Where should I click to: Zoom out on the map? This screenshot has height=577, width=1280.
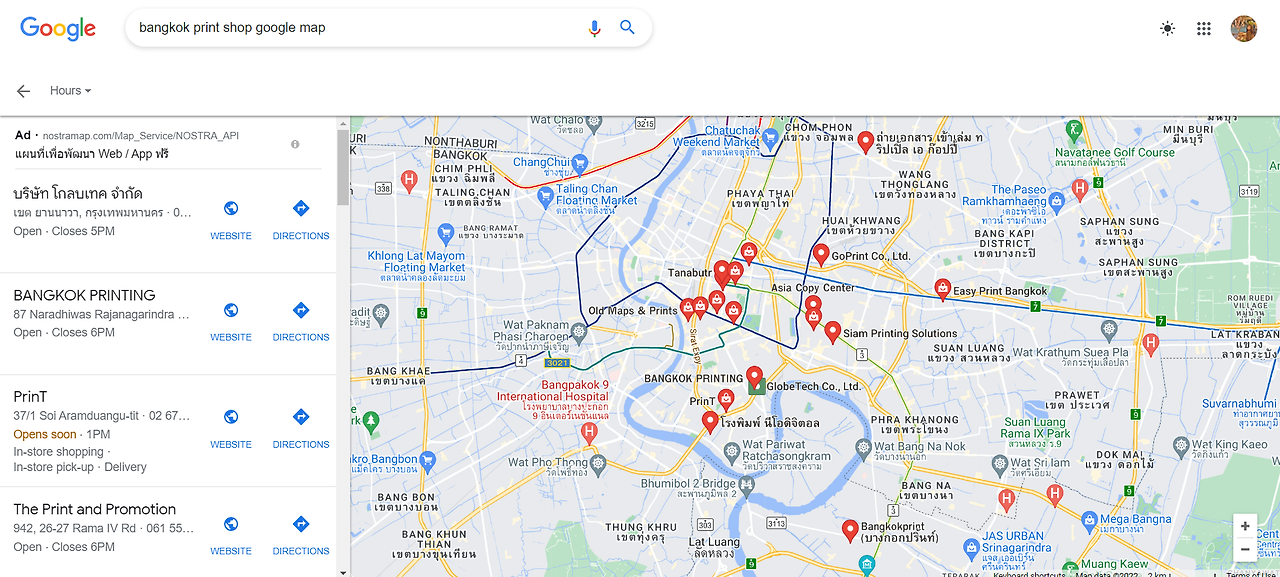1244,549
